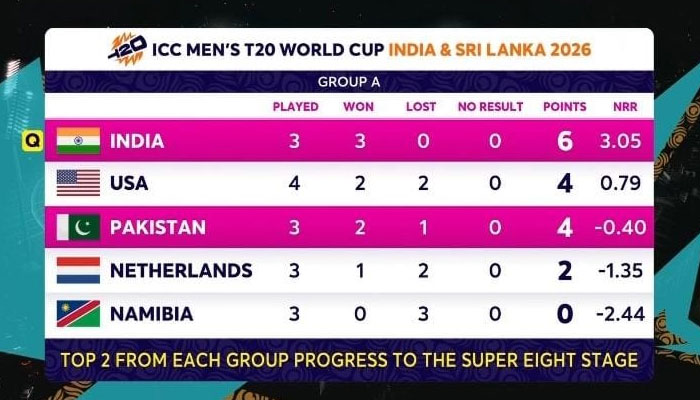Click the NETHERLANDS team name

(180, 271)
